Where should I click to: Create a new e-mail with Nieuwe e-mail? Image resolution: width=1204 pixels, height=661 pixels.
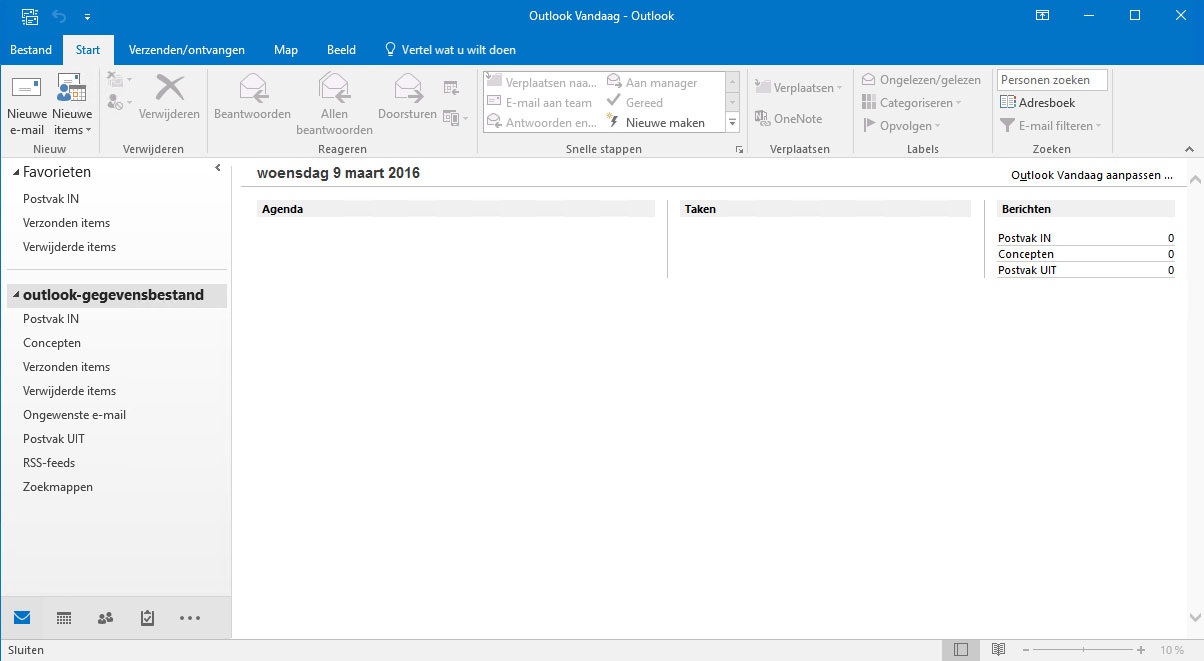[x=26, y=105]
